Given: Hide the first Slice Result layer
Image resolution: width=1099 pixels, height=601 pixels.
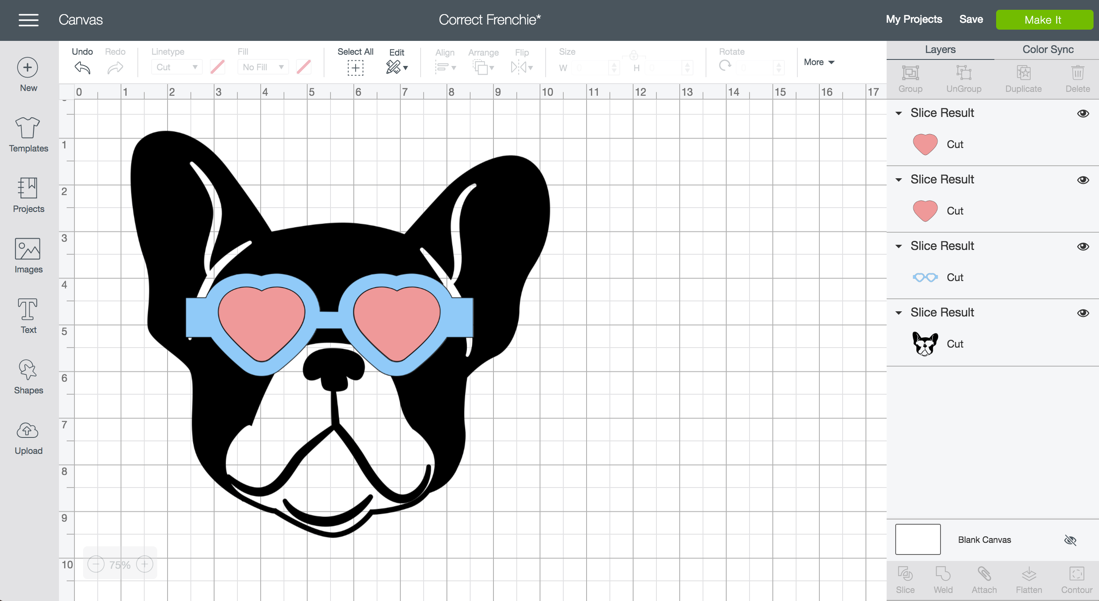Looking at the screenshot, I should 1083,114.
